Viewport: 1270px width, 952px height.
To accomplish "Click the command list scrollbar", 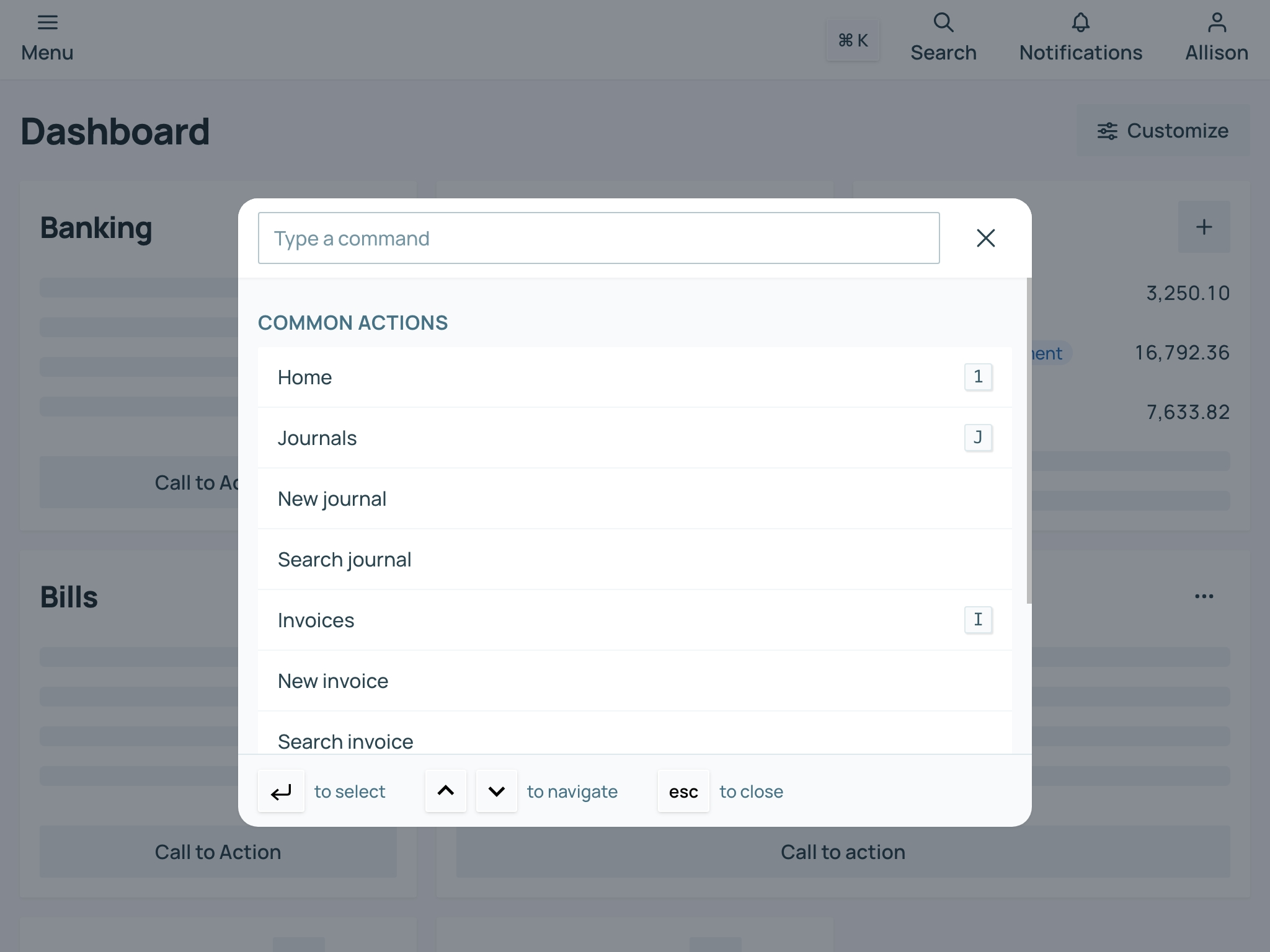I will pos(1029,441).
